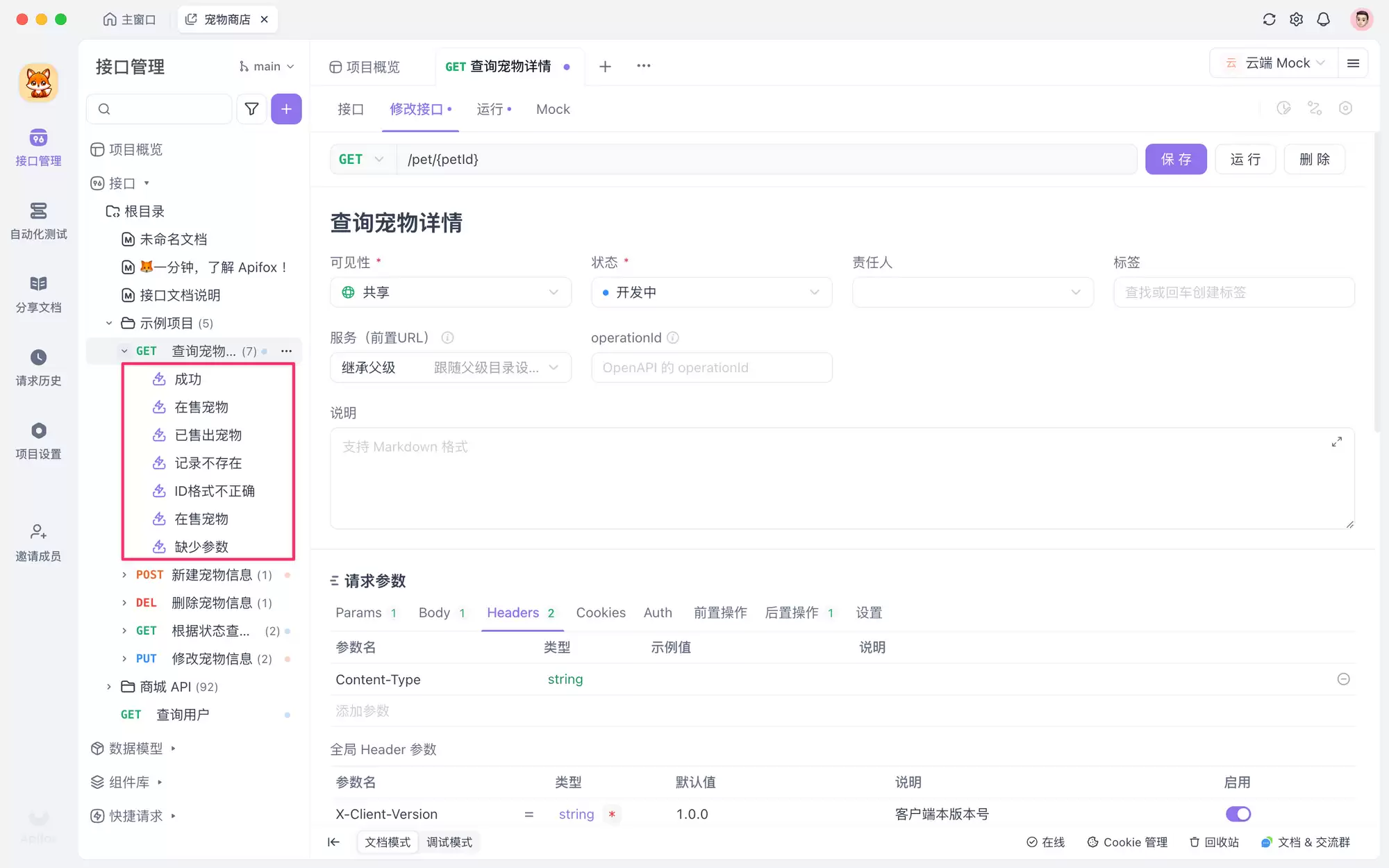
Task: Open the Body tab
Action: click(442, 612)
